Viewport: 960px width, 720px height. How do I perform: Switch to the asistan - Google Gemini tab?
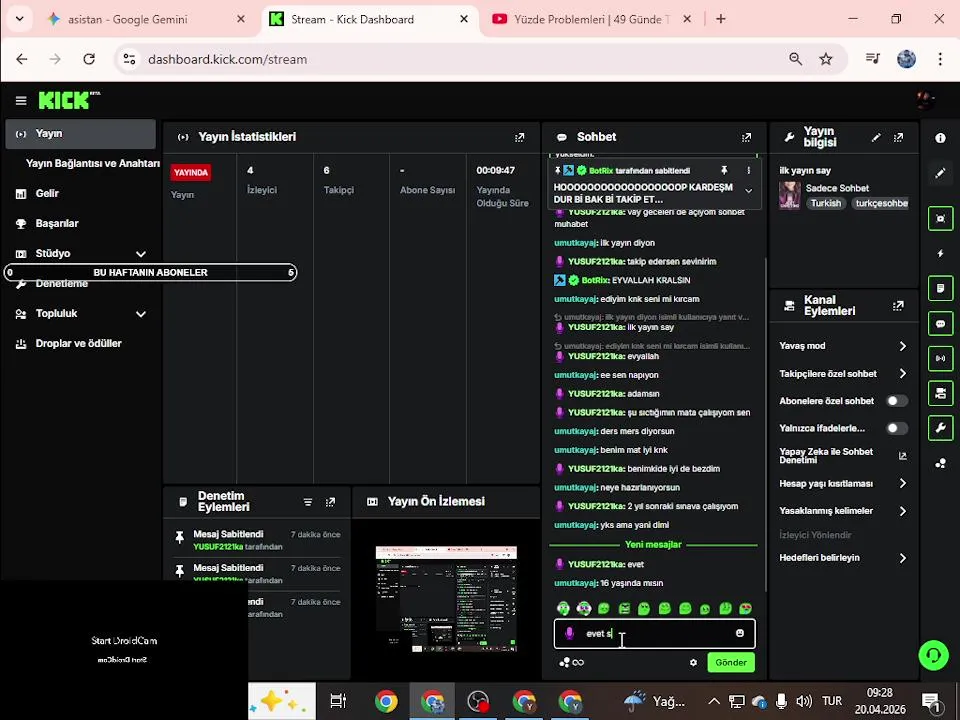(127, 20)
